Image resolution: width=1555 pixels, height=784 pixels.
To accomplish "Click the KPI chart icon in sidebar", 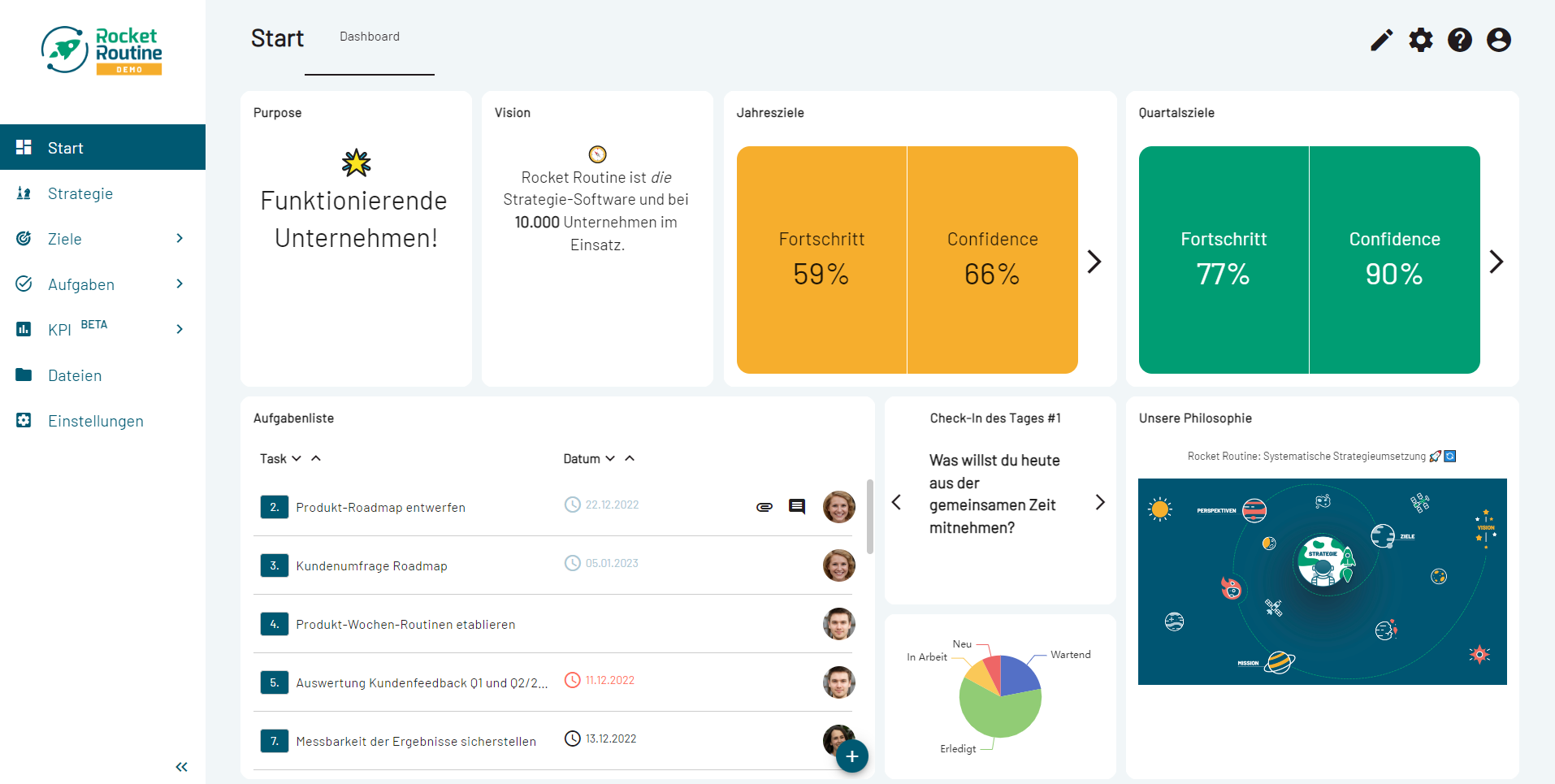I will (24, 329).
